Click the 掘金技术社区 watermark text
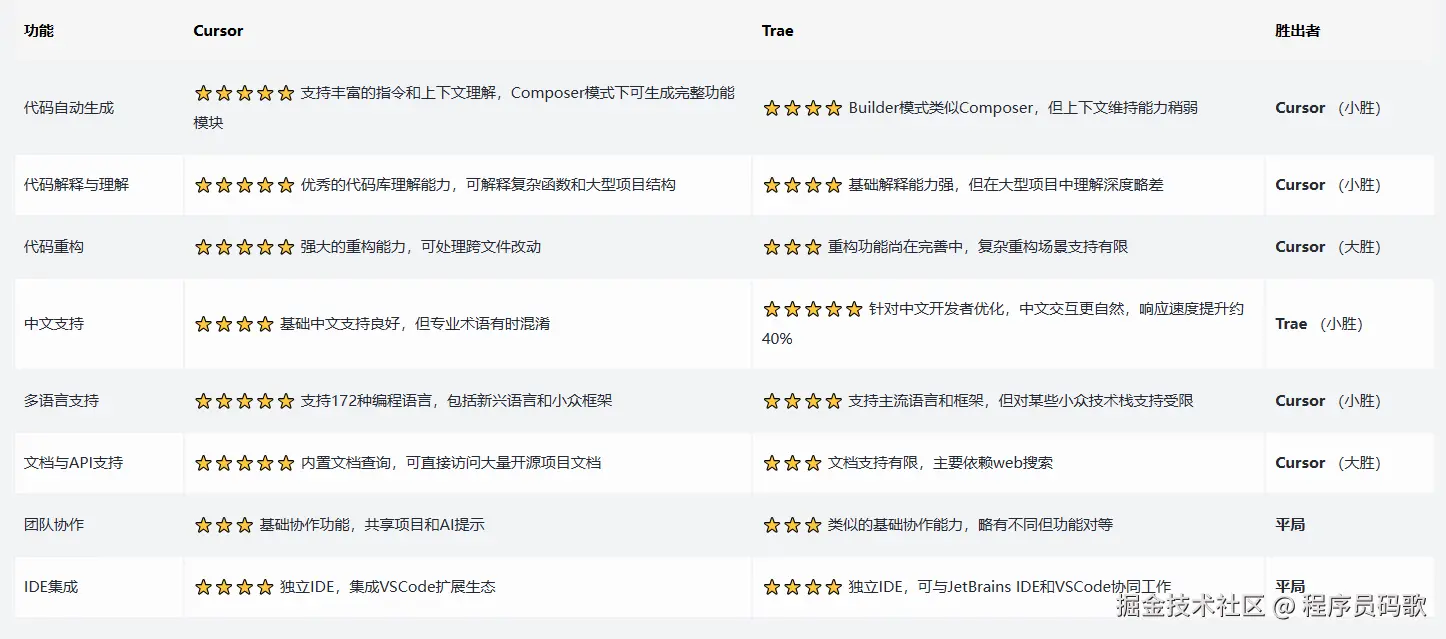This screenshot has height=639, width=1446. tap(1191, 605)
